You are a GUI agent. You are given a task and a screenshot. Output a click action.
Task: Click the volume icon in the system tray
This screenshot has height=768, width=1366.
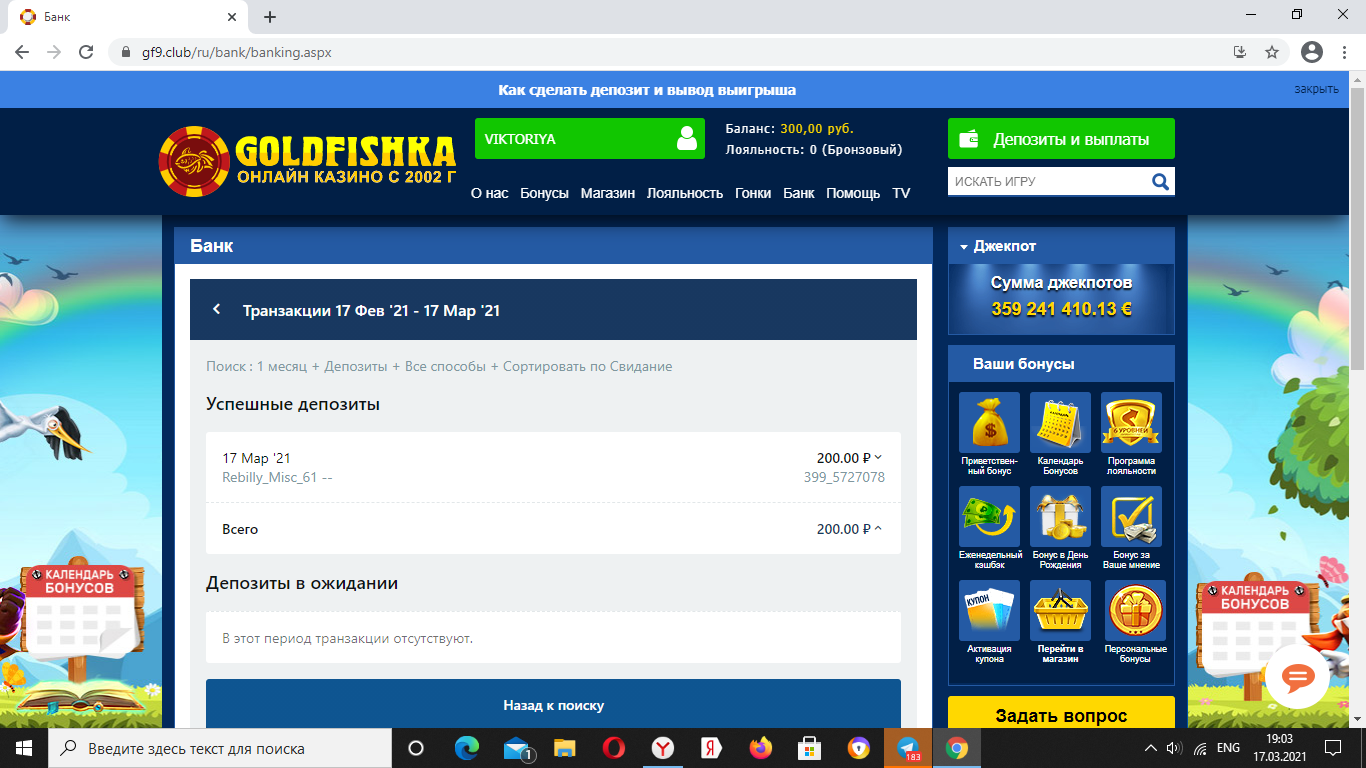(x=1174, y=748)
